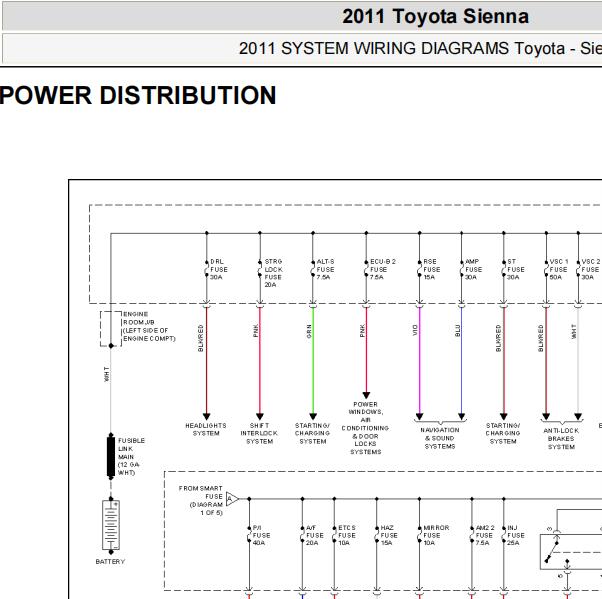Click the 'HEADLIGHTS SYSTEM' destination
This screenshot has height=599, width=602.
tap(206, 429)
